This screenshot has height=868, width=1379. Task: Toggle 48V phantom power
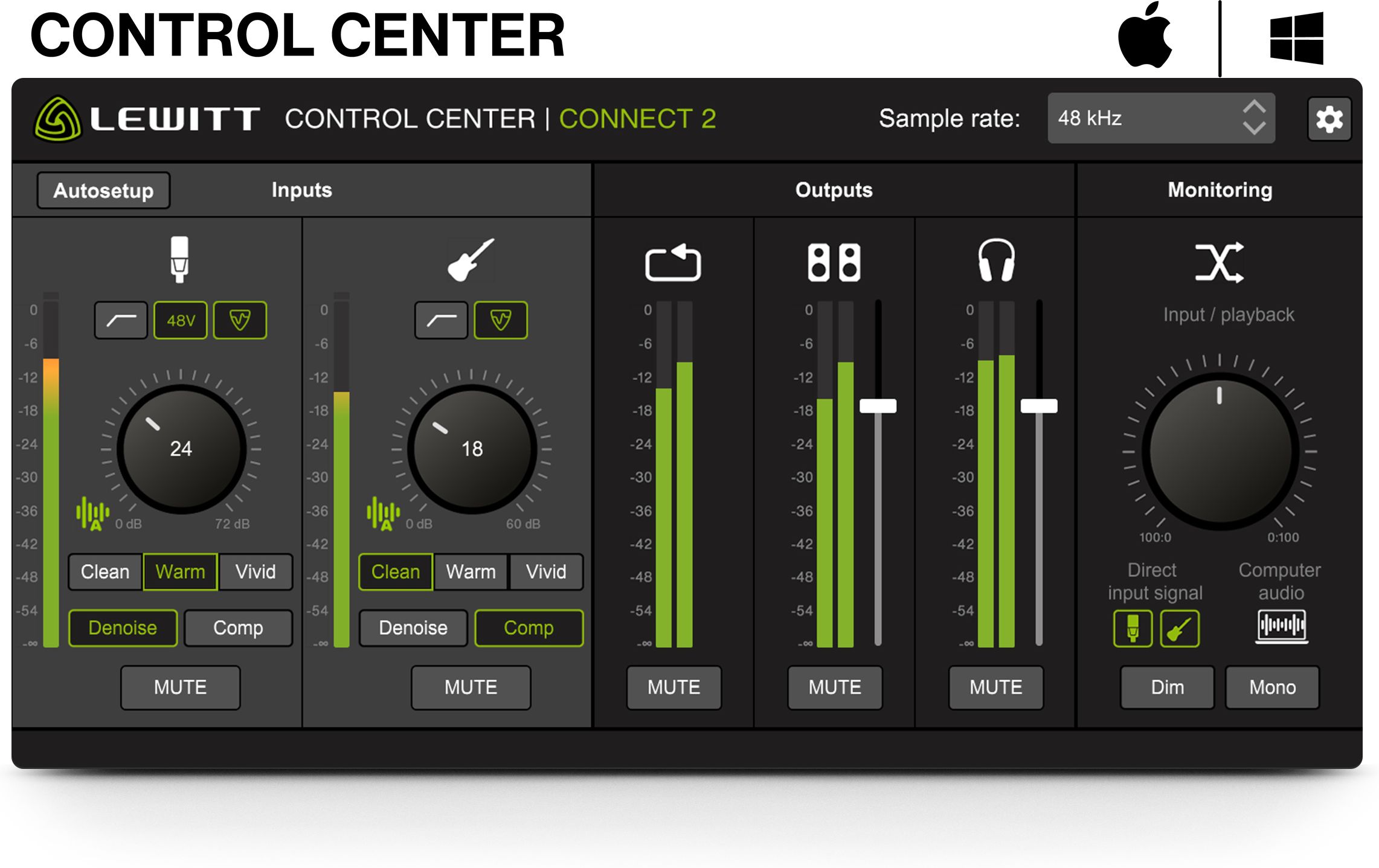click(181, 320)
